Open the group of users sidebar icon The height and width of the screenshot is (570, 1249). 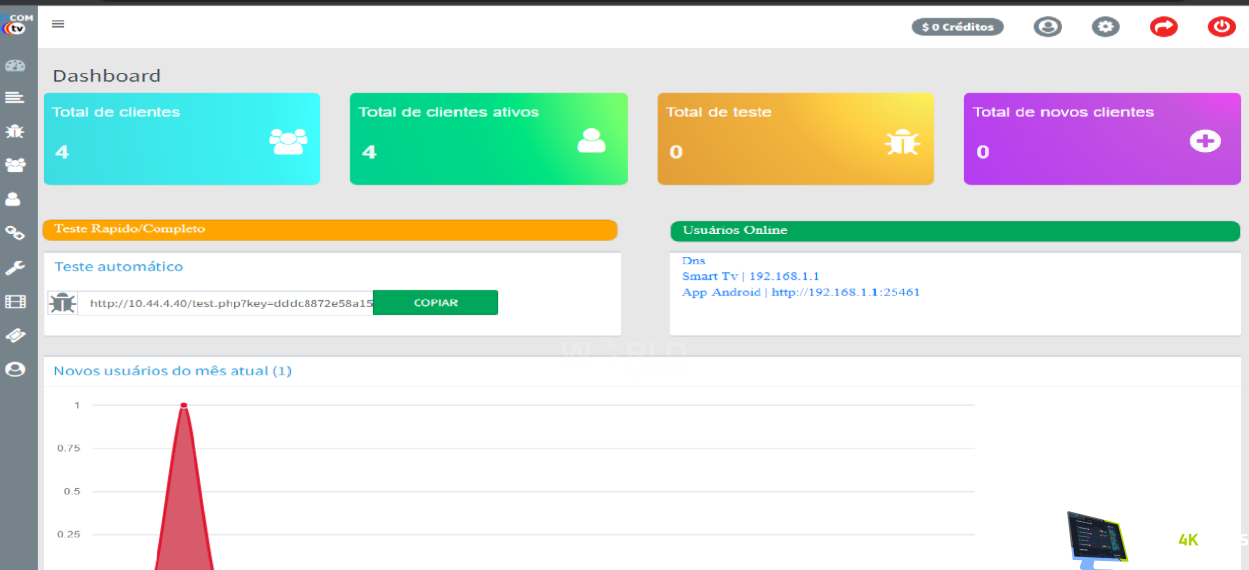click(15, 165)
